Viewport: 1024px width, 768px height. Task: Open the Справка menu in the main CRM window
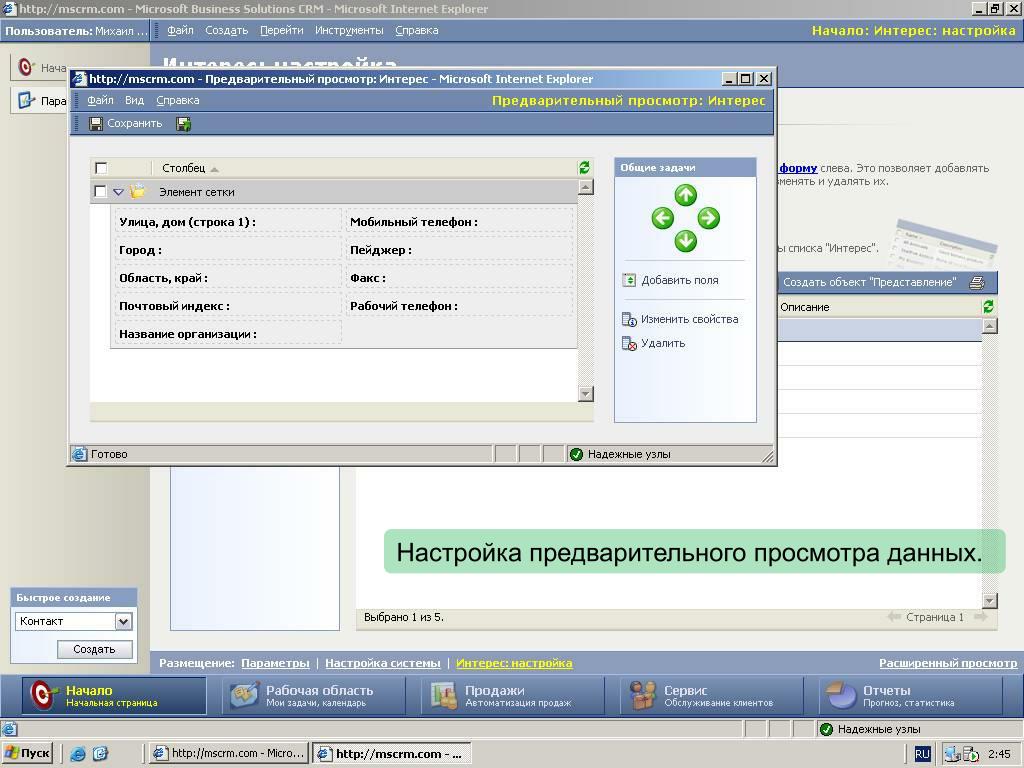click(417, 30)
